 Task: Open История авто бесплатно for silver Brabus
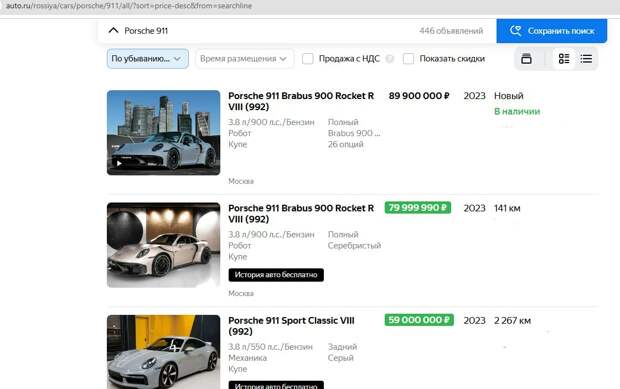[276, 275]
